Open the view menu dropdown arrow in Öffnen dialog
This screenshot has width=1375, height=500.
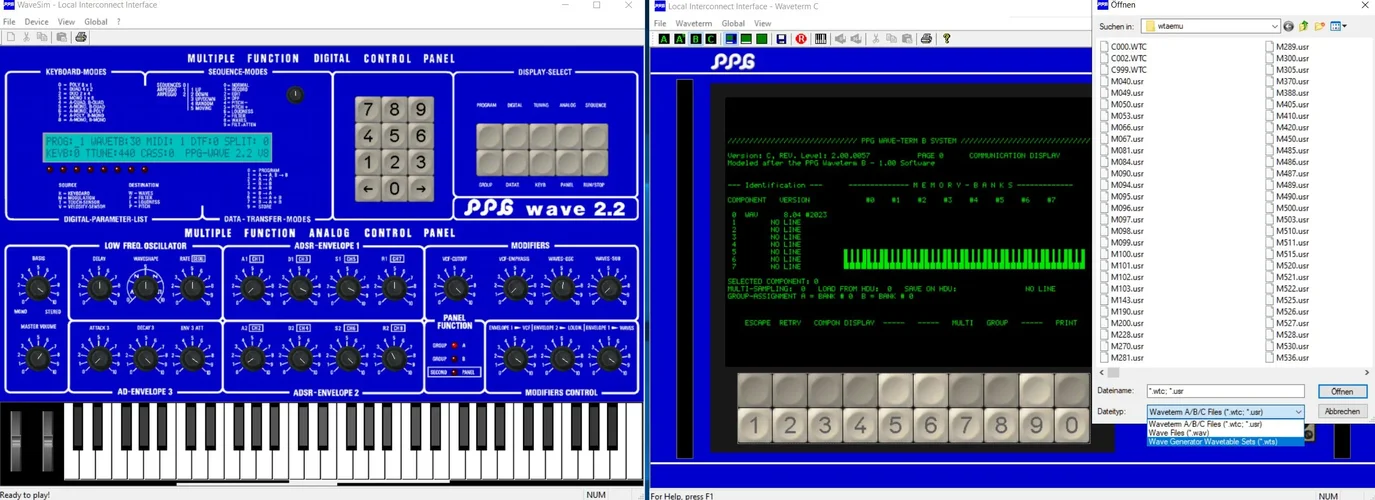click(x=1345, y=26)
